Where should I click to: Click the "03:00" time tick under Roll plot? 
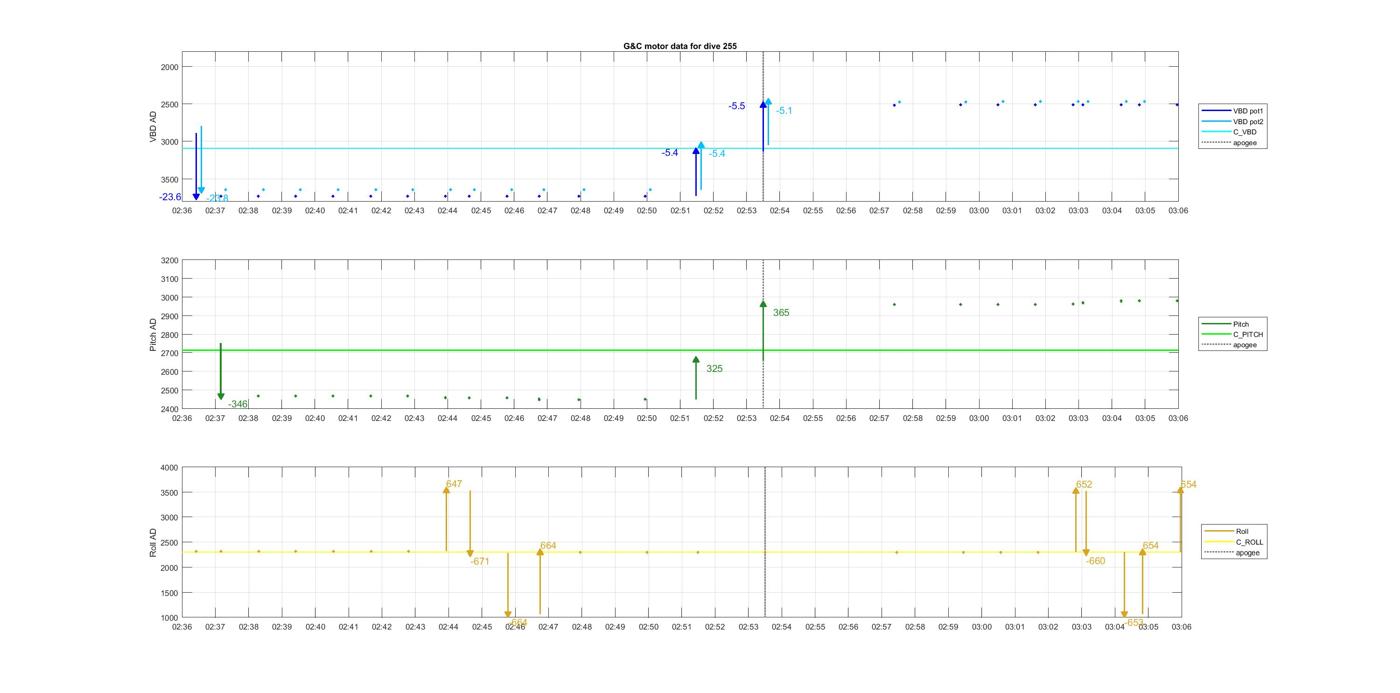982,627
